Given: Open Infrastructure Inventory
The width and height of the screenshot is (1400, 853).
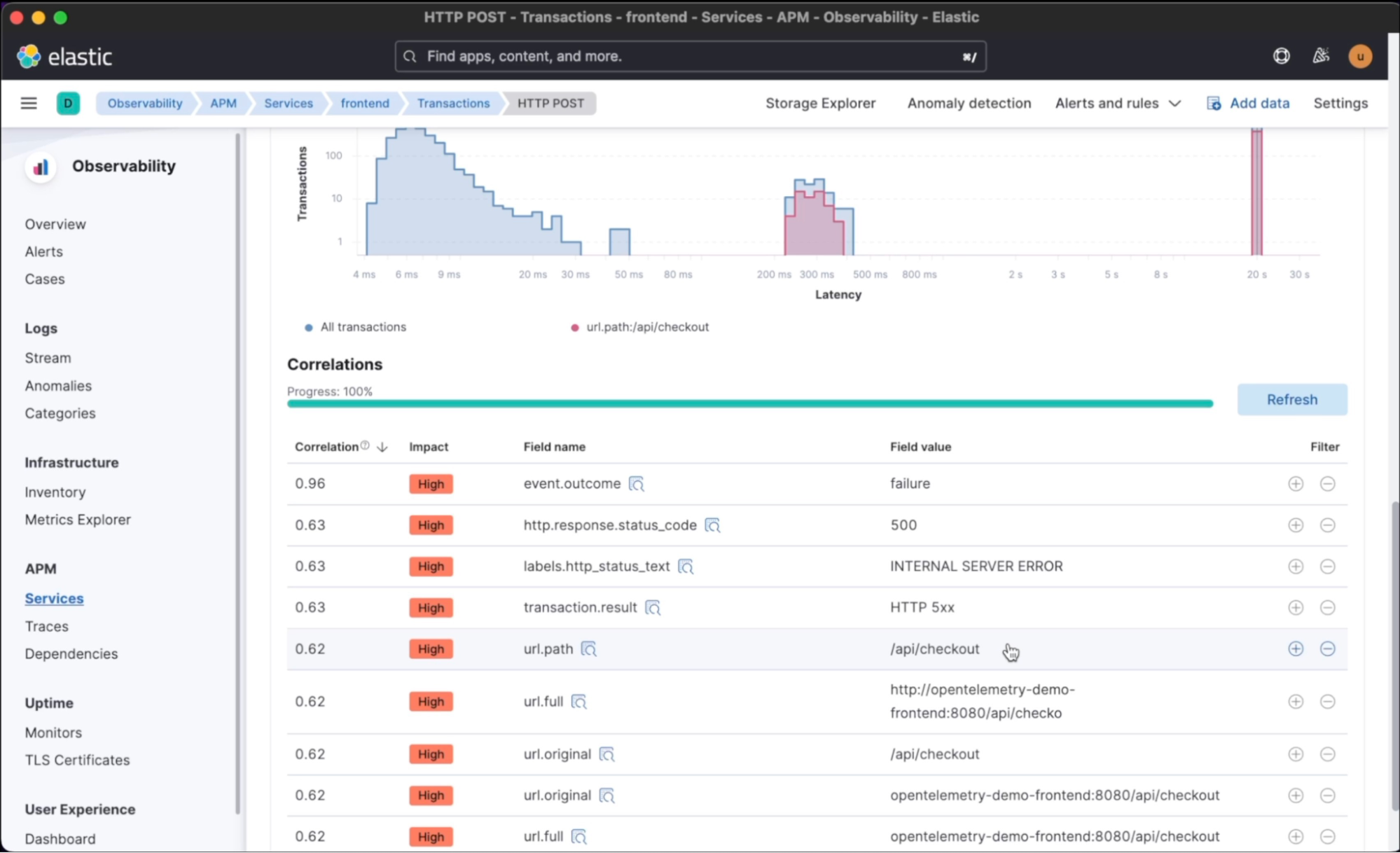Looking at the screenshot, I should 55,492.
